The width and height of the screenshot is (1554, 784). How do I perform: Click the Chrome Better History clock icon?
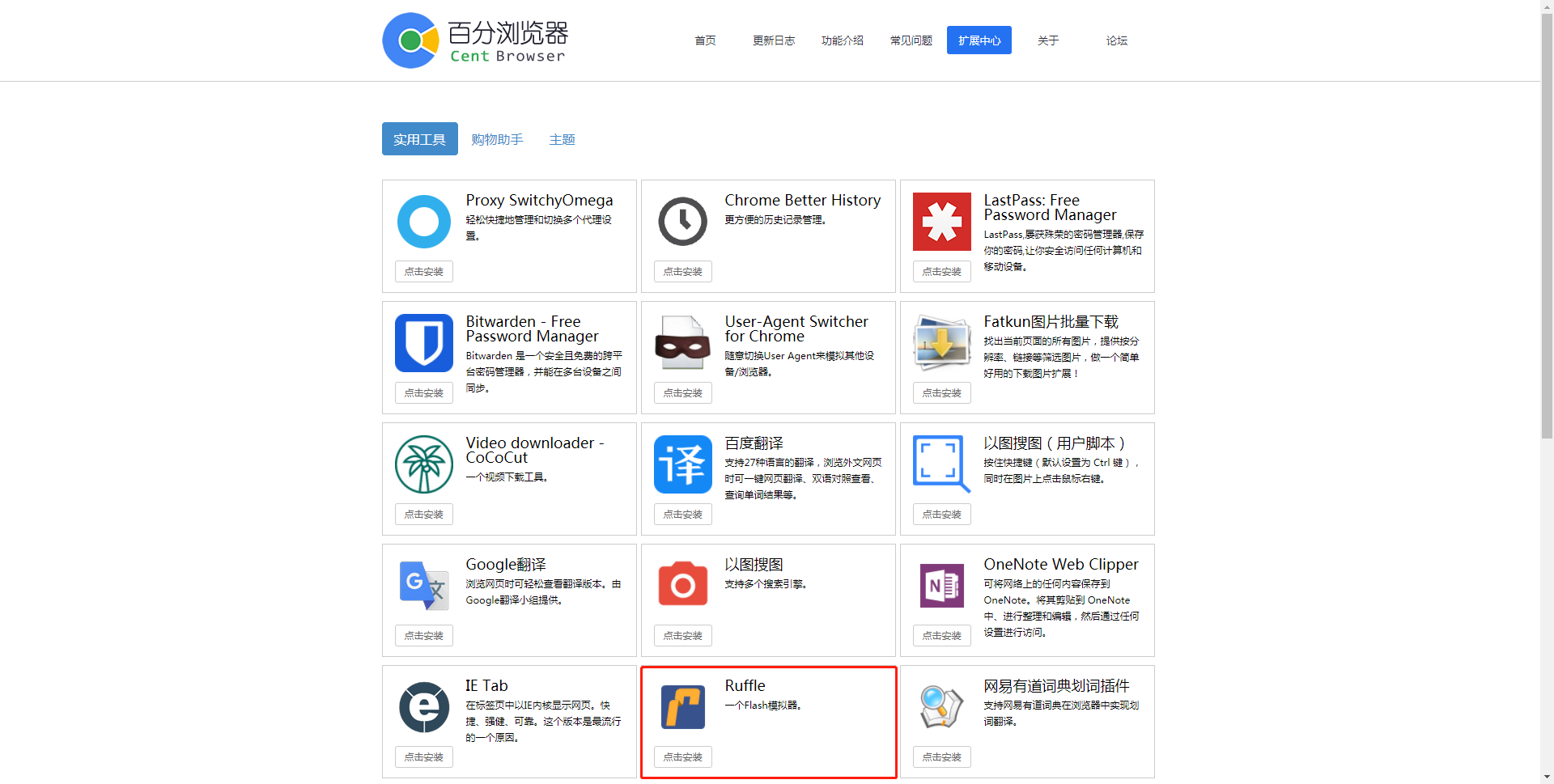[683, 222]
